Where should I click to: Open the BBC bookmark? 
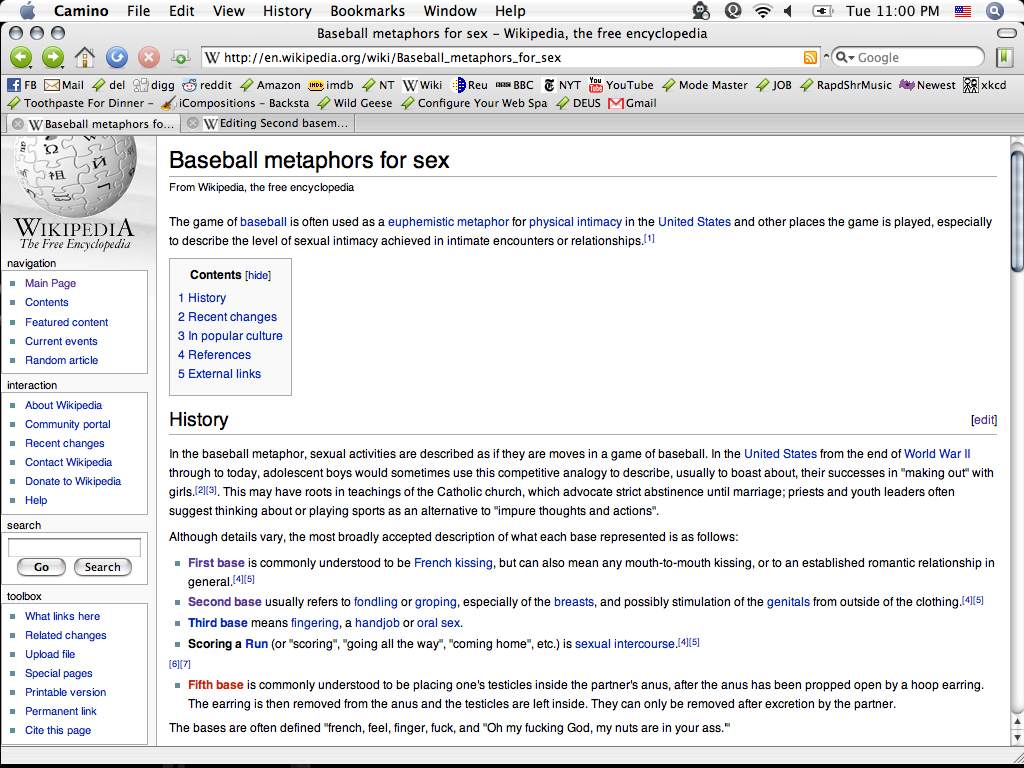pyautogui.click(x=515, y=85)
